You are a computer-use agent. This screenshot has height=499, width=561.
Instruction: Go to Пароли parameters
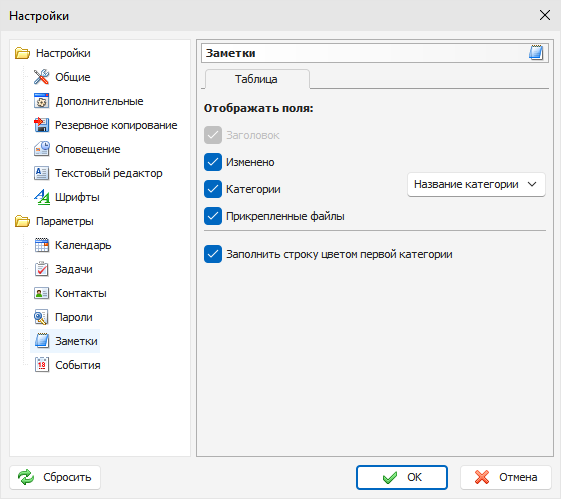74,317
